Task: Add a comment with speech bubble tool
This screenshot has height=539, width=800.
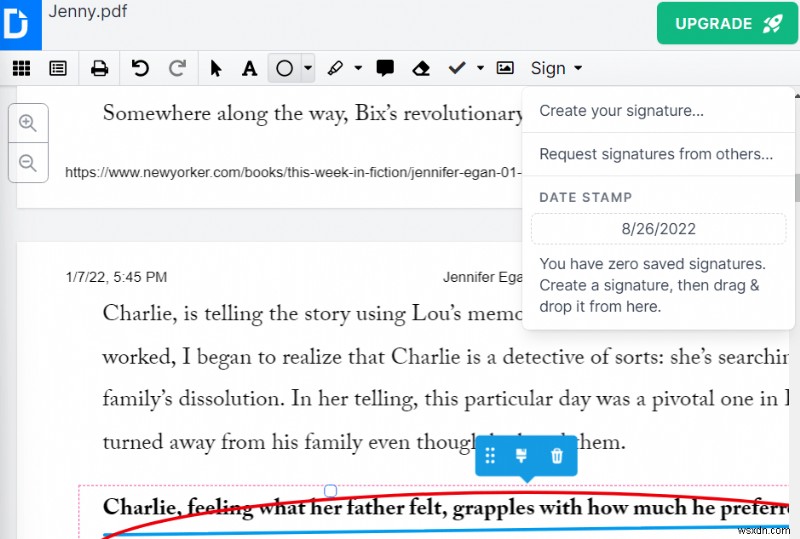Action: coord(385,68)
